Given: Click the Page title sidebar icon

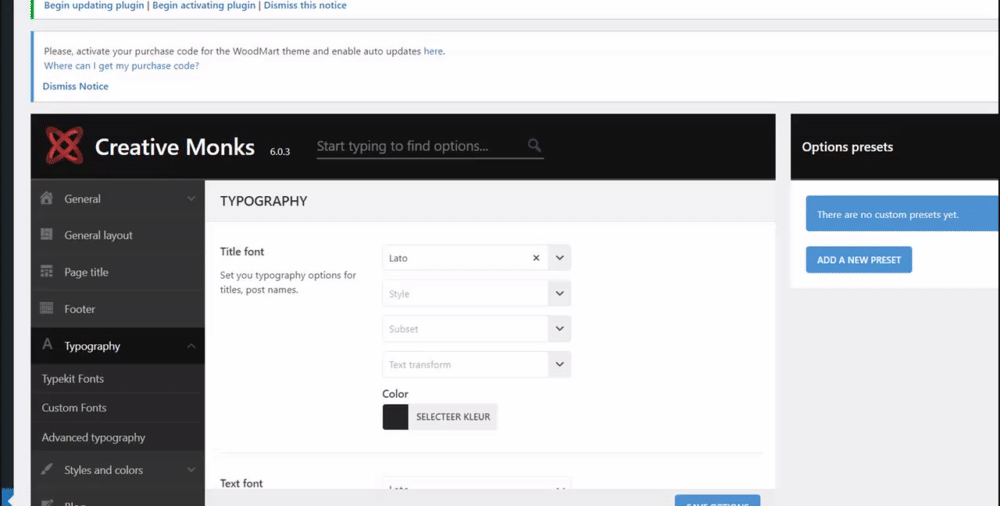Looking at the screenshot, I should click(x=47, y=272).
